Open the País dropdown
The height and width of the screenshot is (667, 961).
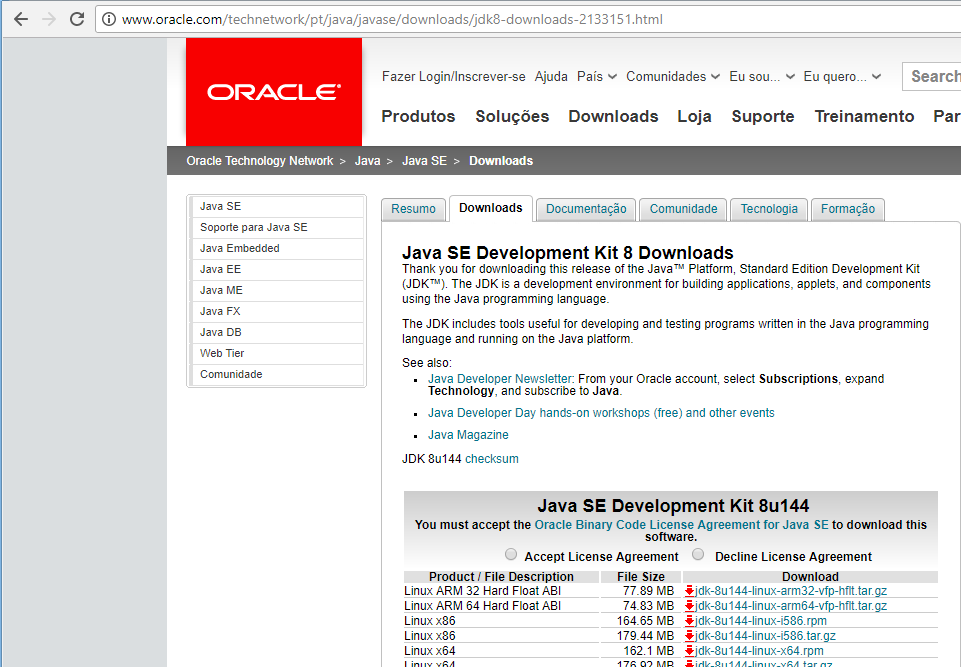[596, 77]
